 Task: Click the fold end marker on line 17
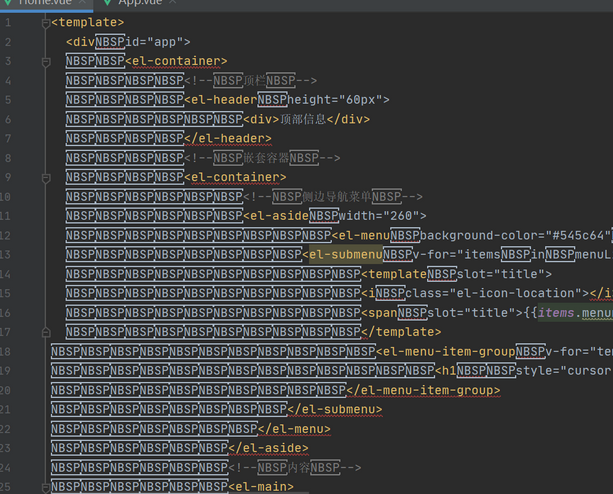tap(46, 333)
